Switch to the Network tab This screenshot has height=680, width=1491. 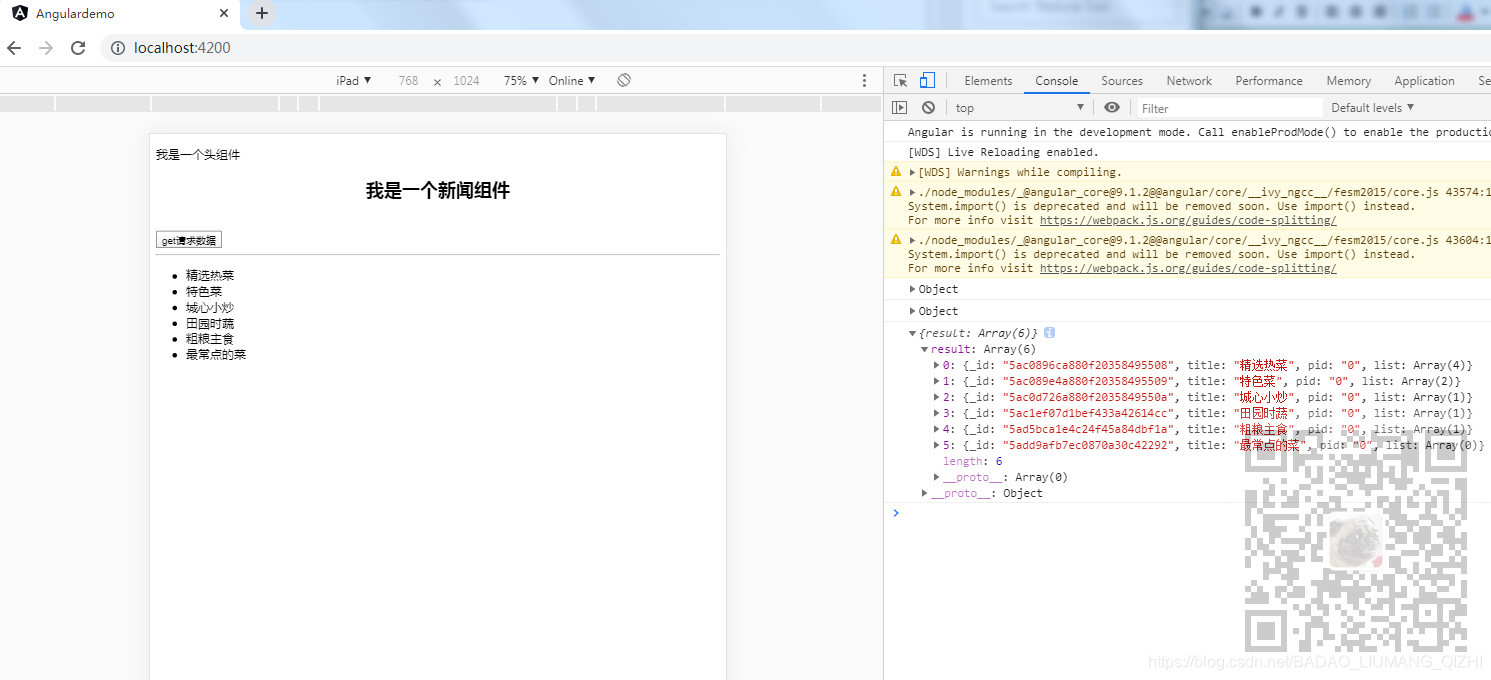pyautogui.click(x=1188, y=80)
